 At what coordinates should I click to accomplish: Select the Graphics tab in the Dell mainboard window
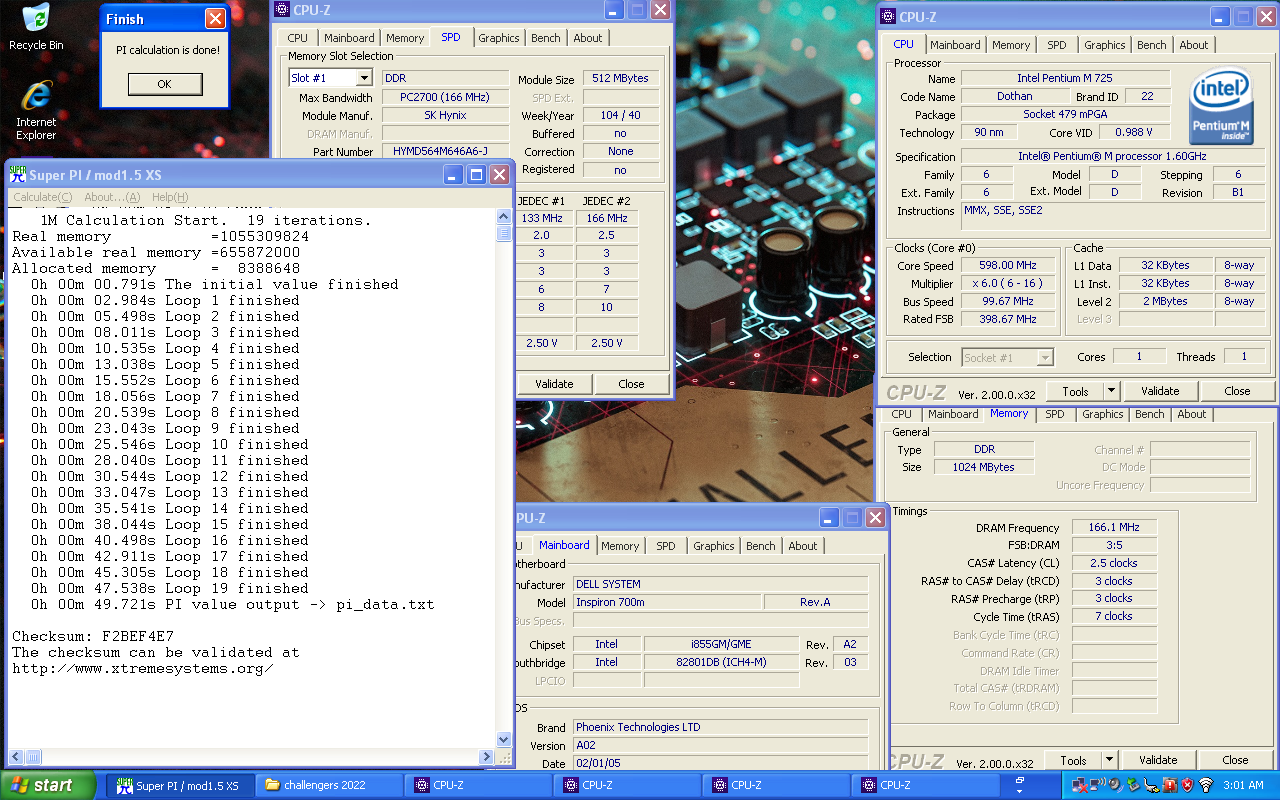click(x=713, y=546)
